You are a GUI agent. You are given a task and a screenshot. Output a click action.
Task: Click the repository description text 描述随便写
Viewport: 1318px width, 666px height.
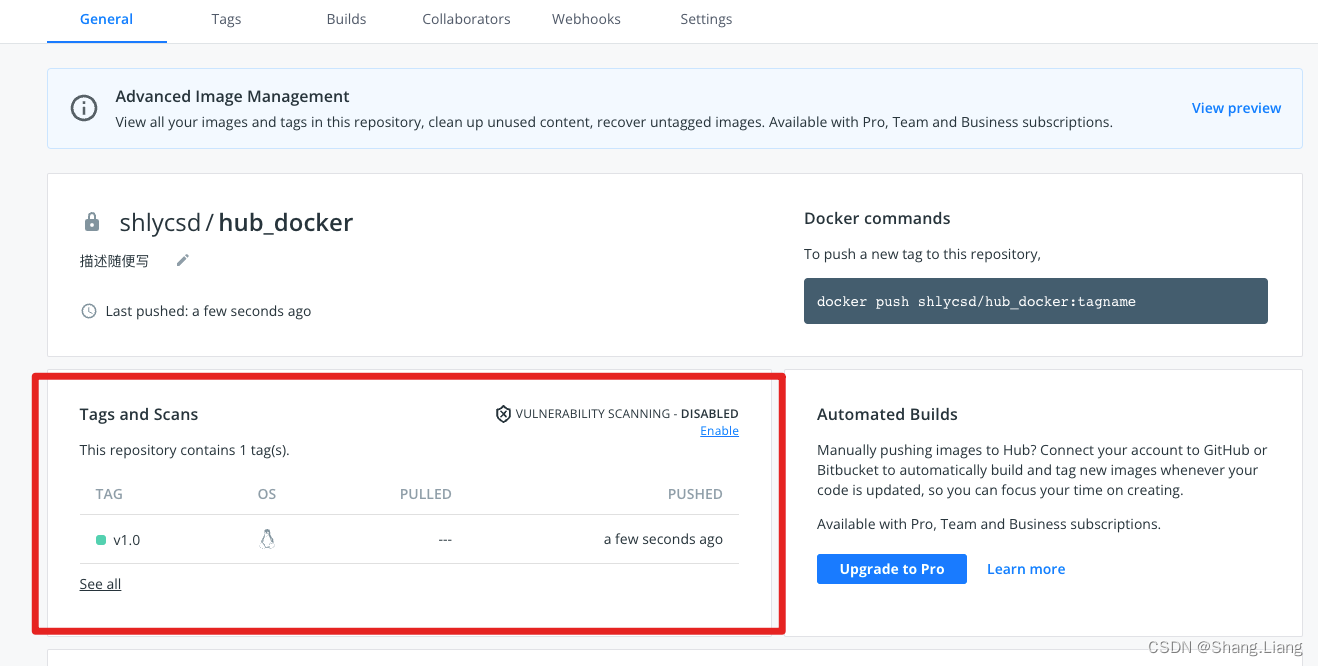coord(115,261)
